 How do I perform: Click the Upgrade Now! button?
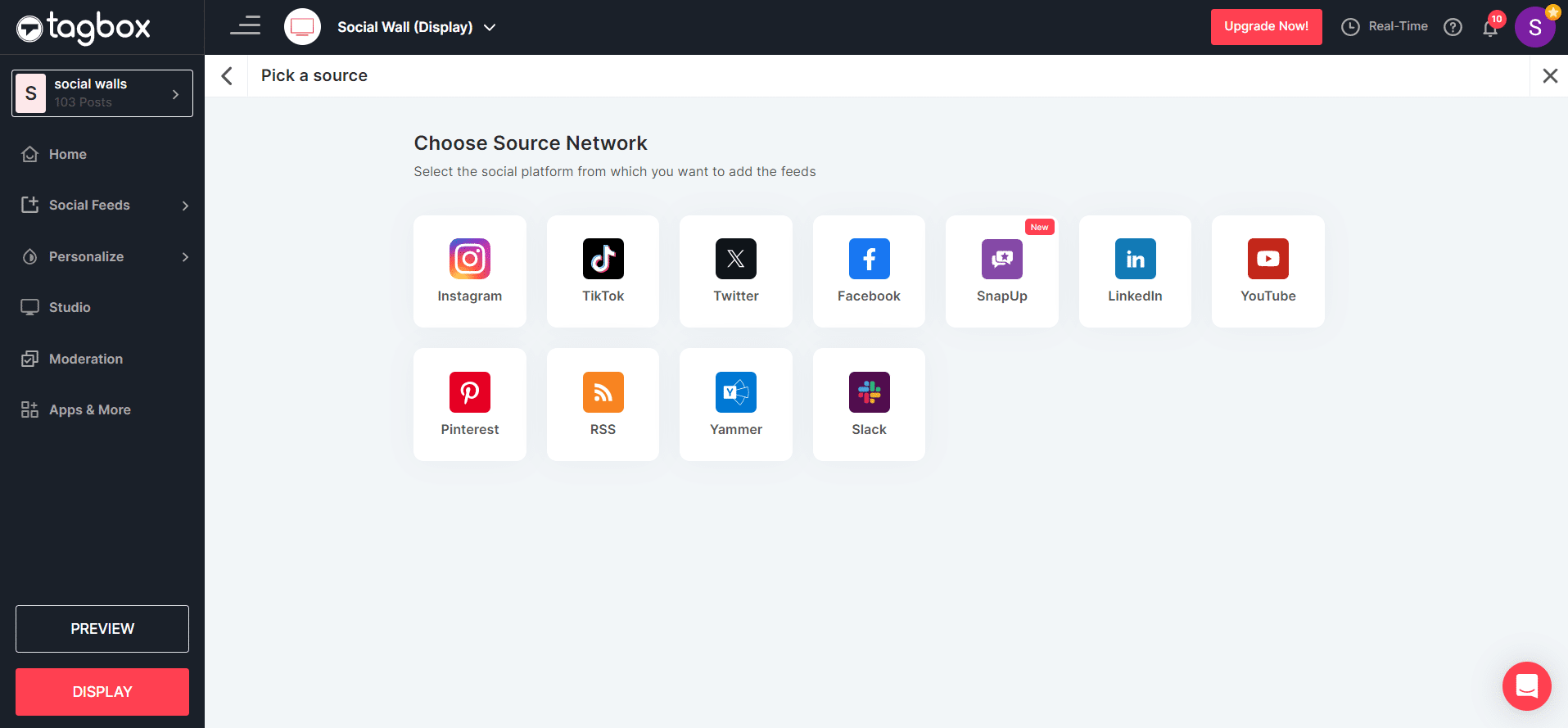tap(1266, 27)
